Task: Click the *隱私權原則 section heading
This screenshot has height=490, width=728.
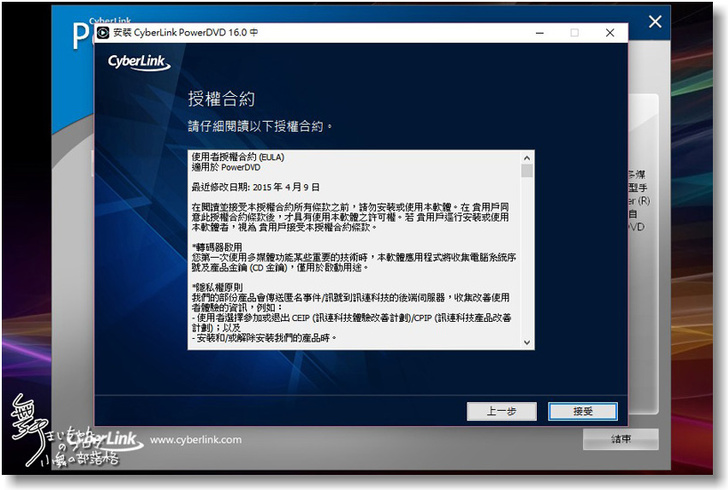Action: tap(217, 287)
